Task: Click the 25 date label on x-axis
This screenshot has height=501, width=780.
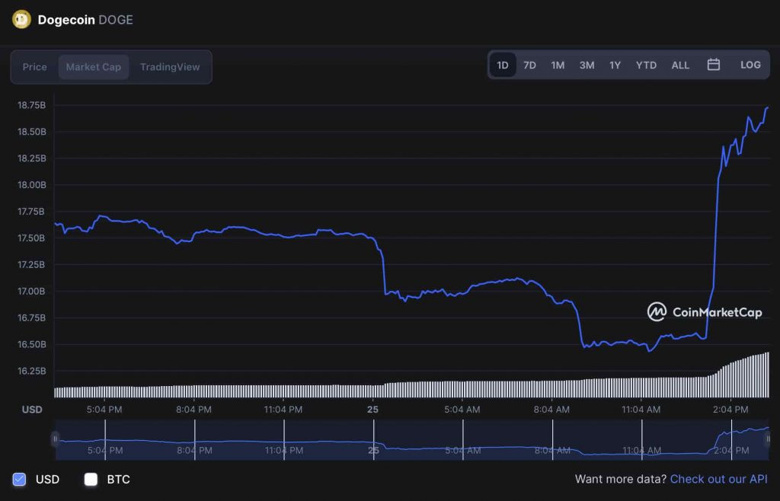Action: coord(373,409)
